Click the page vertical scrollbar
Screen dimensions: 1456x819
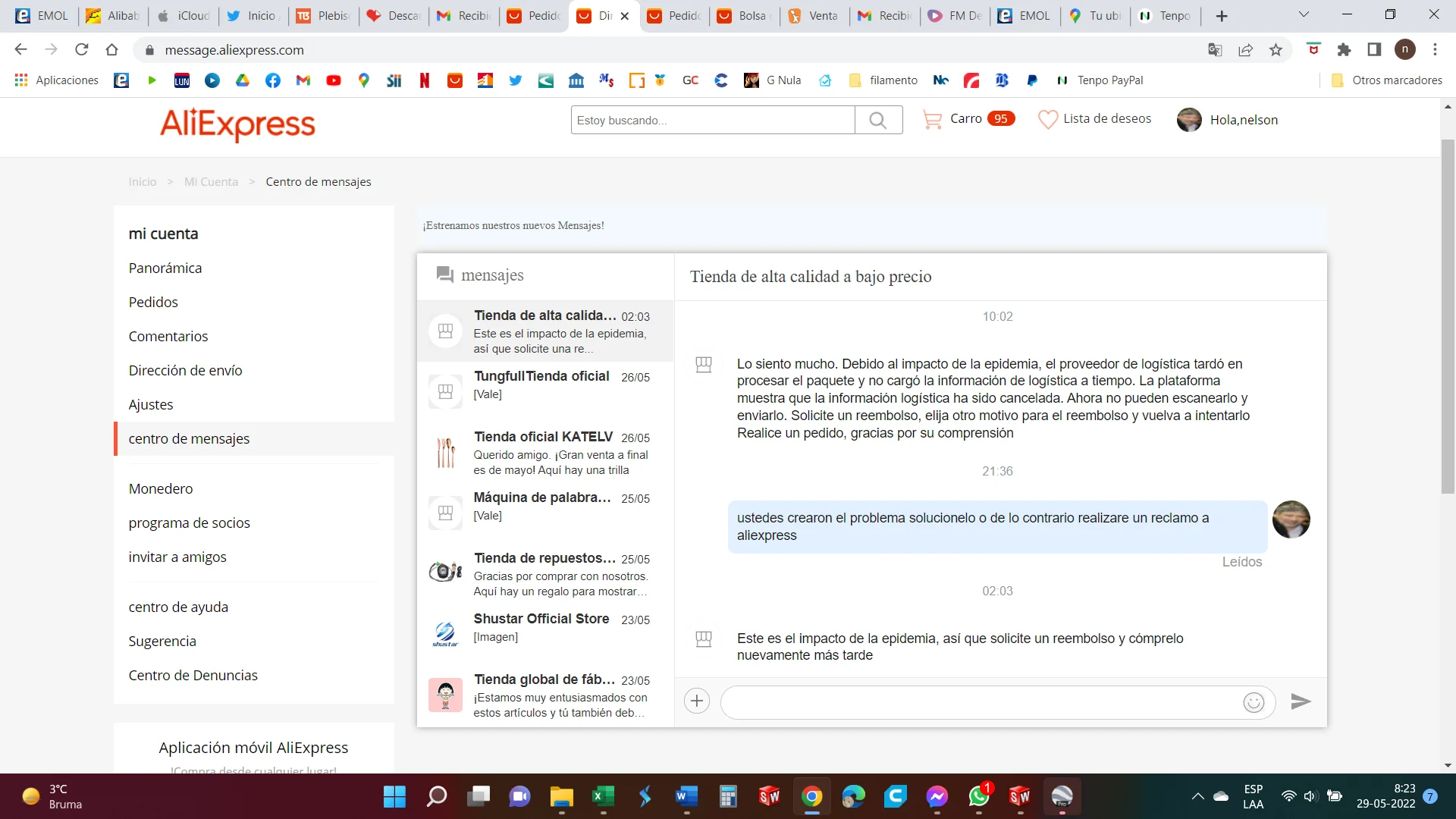(1448, 318)
